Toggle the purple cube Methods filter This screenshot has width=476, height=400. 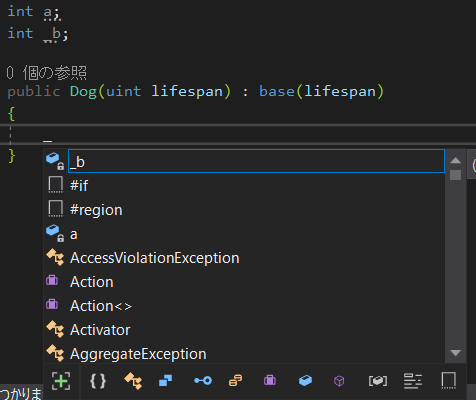click(x=339, y=381)
